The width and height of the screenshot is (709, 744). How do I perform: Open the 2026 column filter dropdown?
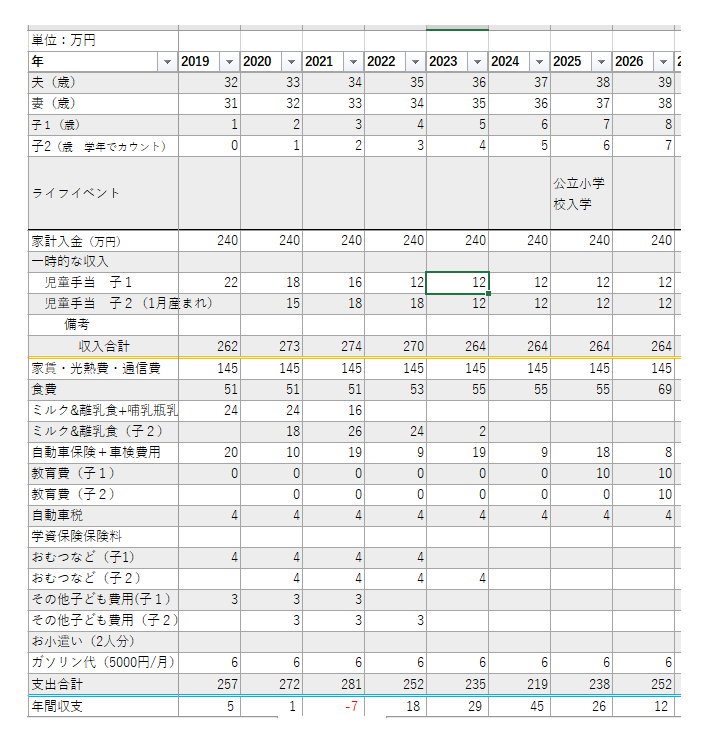click(663, 62)
